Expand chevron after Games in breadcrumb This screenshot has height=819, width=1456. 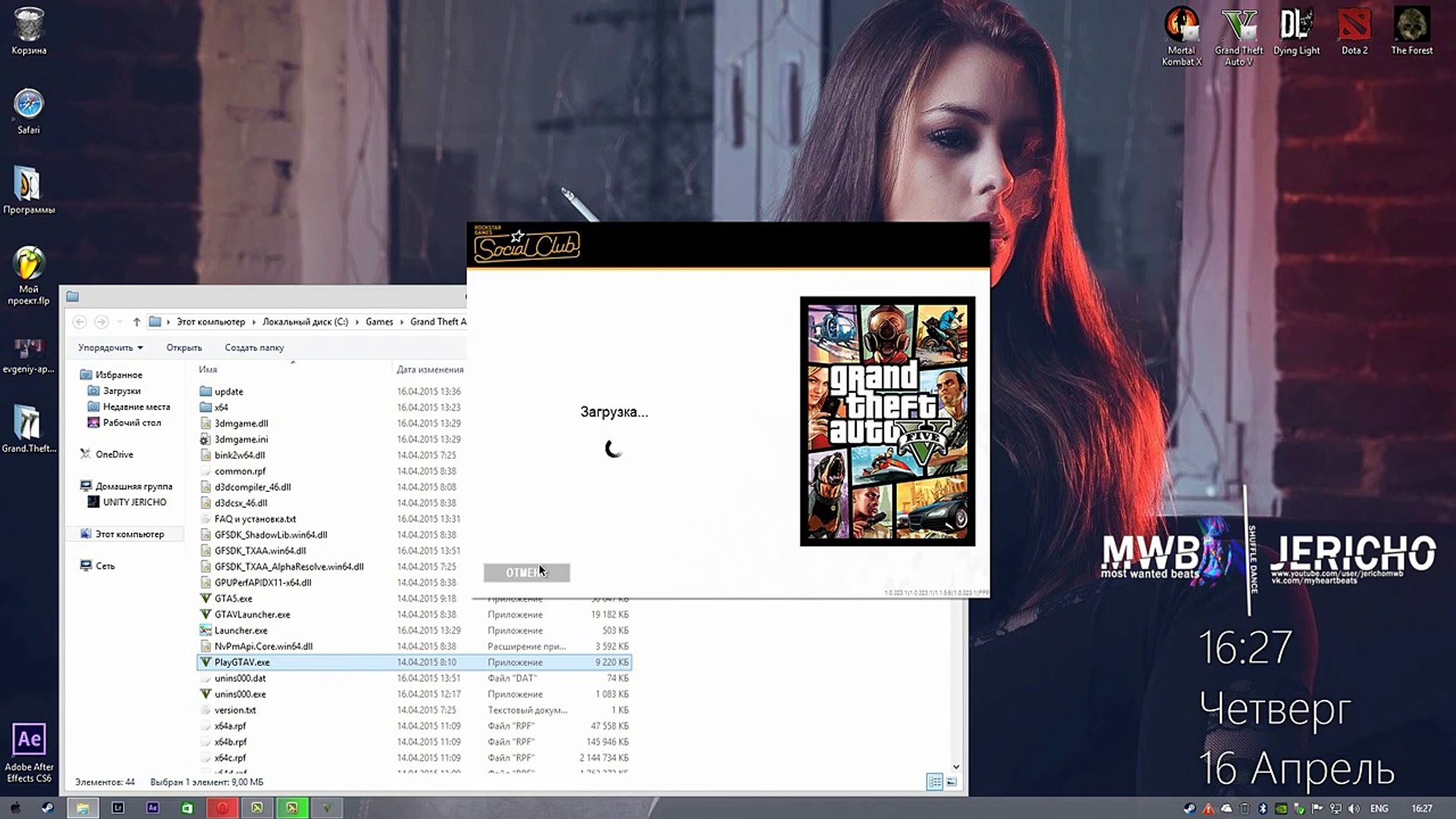(x=402, y=322)
